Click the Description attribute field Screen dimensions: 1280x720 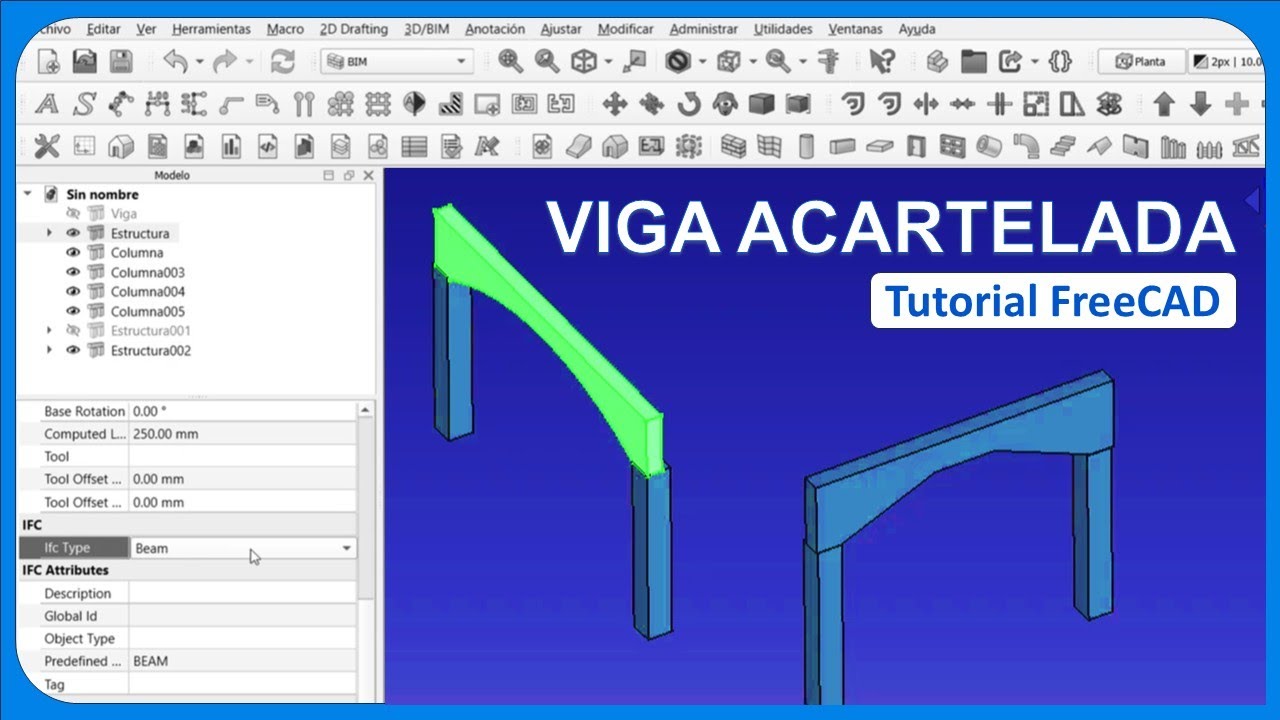coord(242,593)
